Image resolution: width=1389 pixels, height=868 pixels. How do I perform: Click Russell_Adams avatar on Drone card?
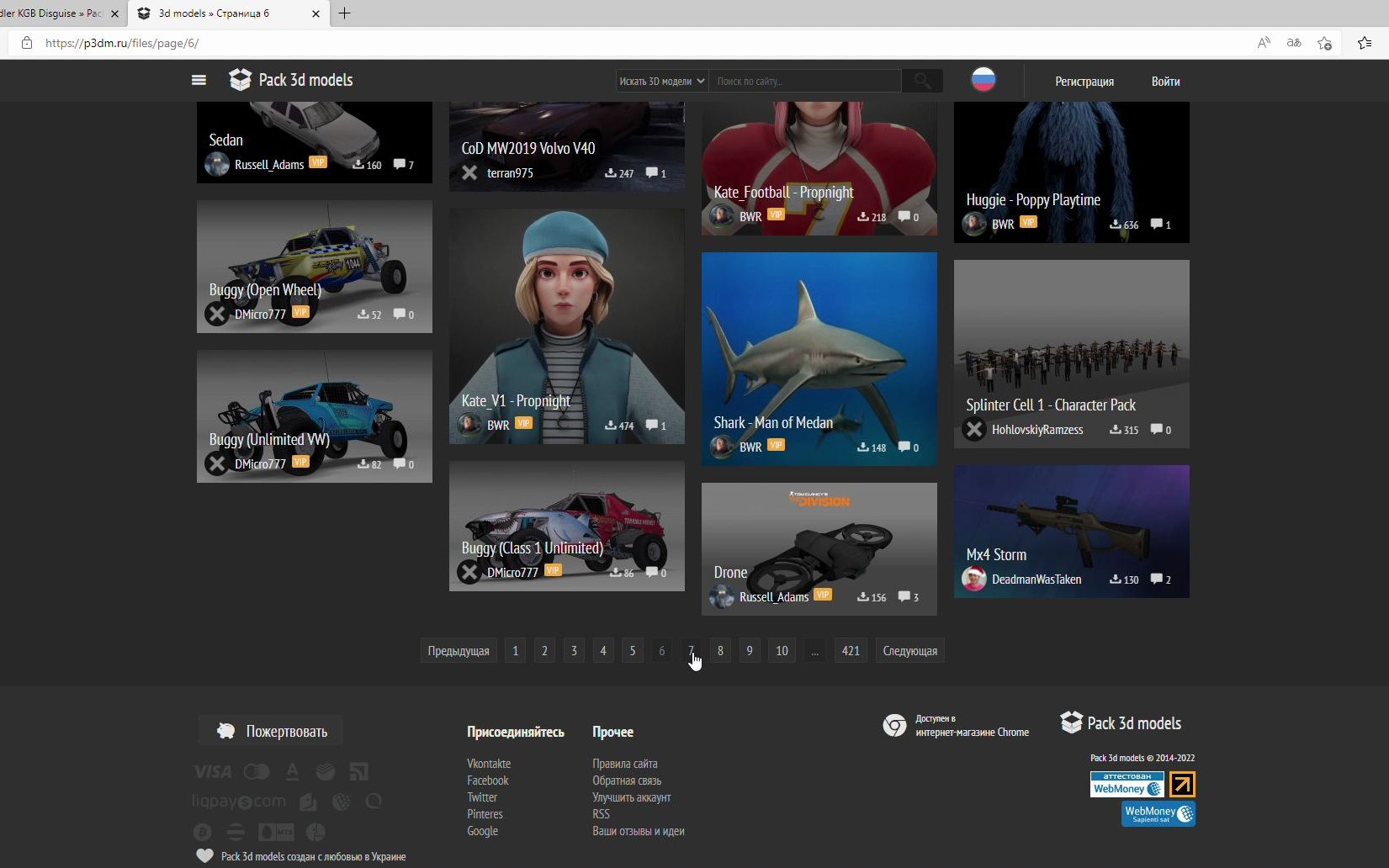coord(722,596)
